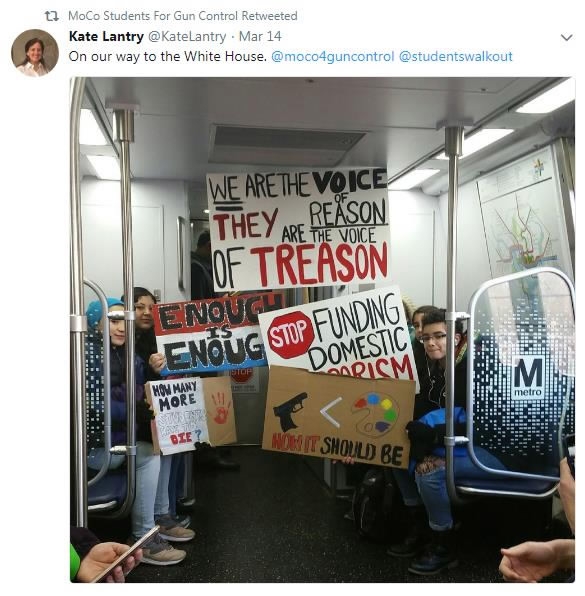Follow the @moco4guncontrol mention

333,57
